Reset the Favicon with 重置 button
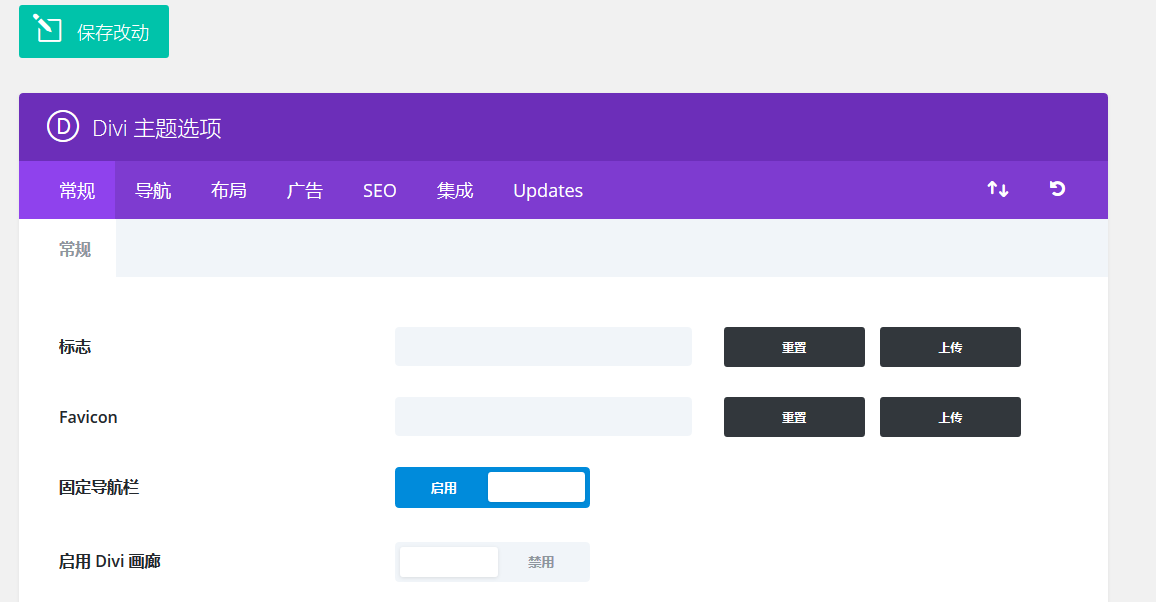 [x=794, y=417]
